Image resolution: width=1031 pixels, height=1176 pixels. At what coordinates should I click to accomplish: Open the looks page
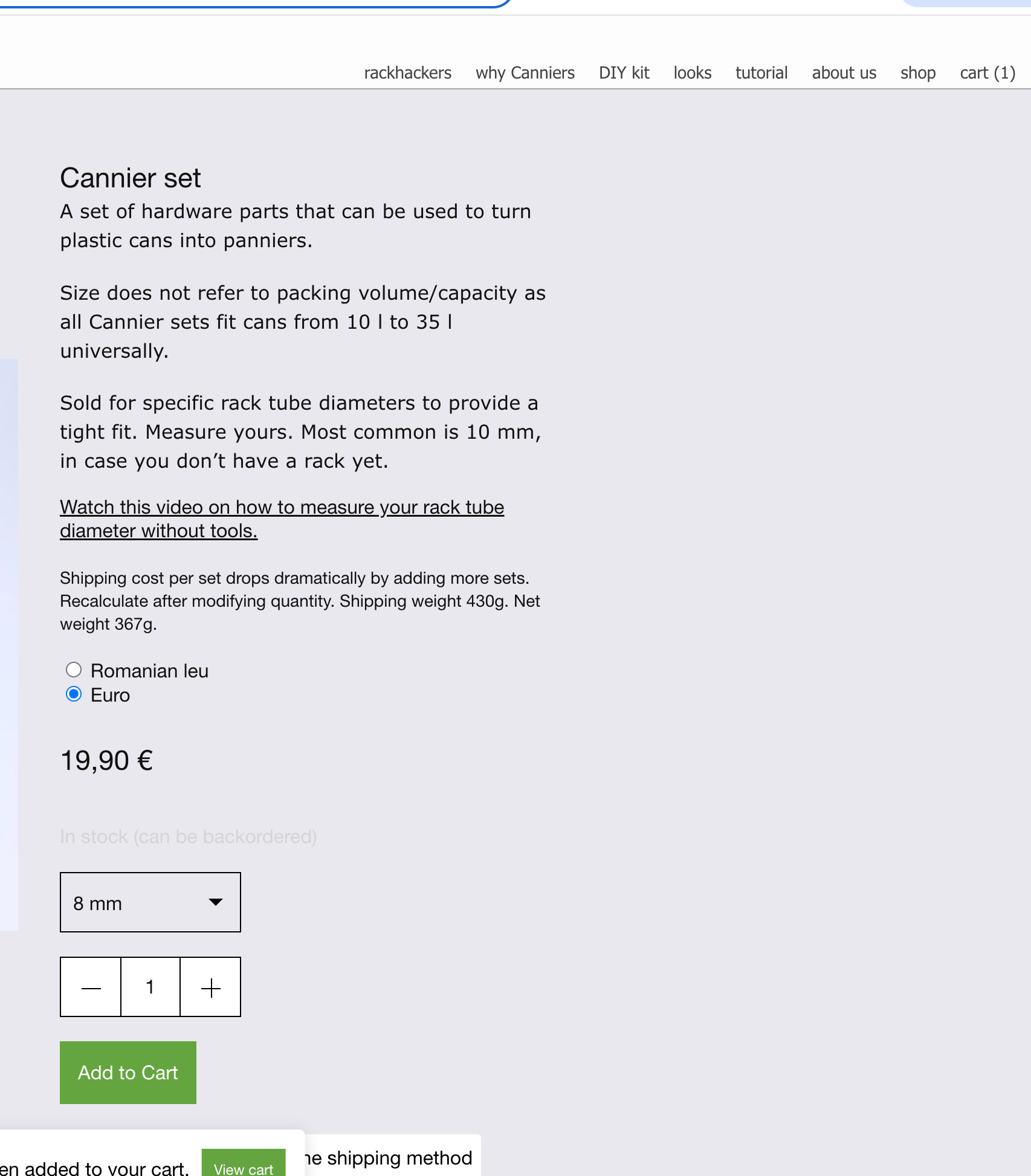pos(691,73)
